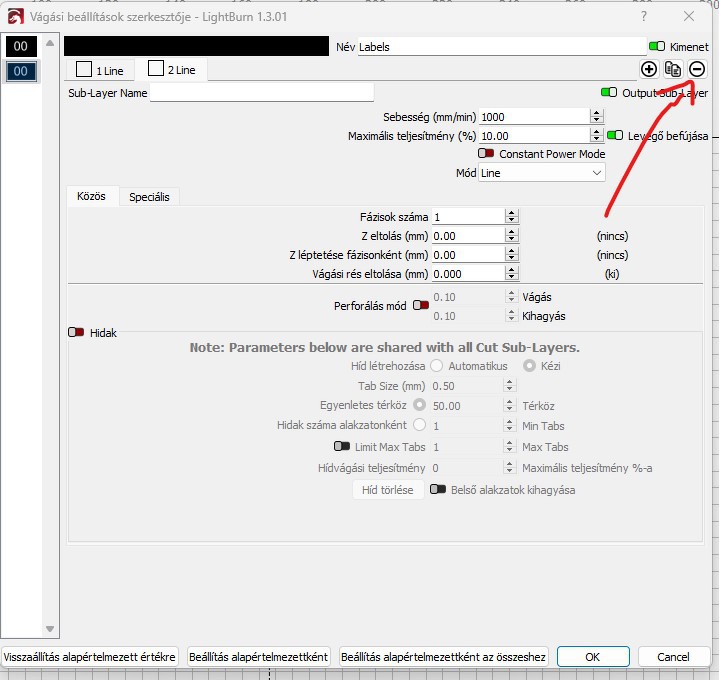Select first black 00 layer entry
The image size is (719, 680).
21,46
